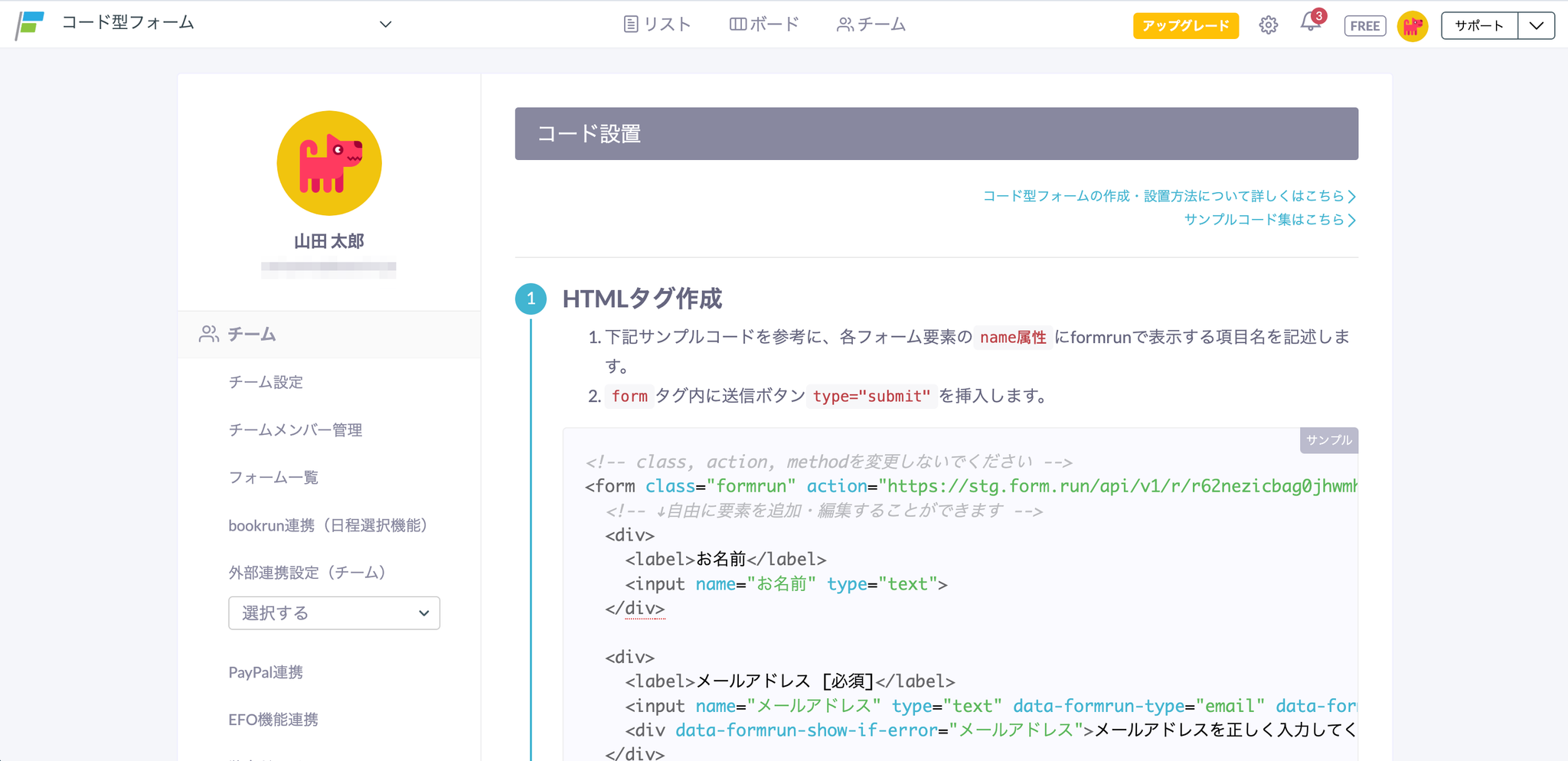The height and width of the screenshot is (761, 1568).
Task: Open the チーム tab in top navigation
Action: (x=871, y=24)
